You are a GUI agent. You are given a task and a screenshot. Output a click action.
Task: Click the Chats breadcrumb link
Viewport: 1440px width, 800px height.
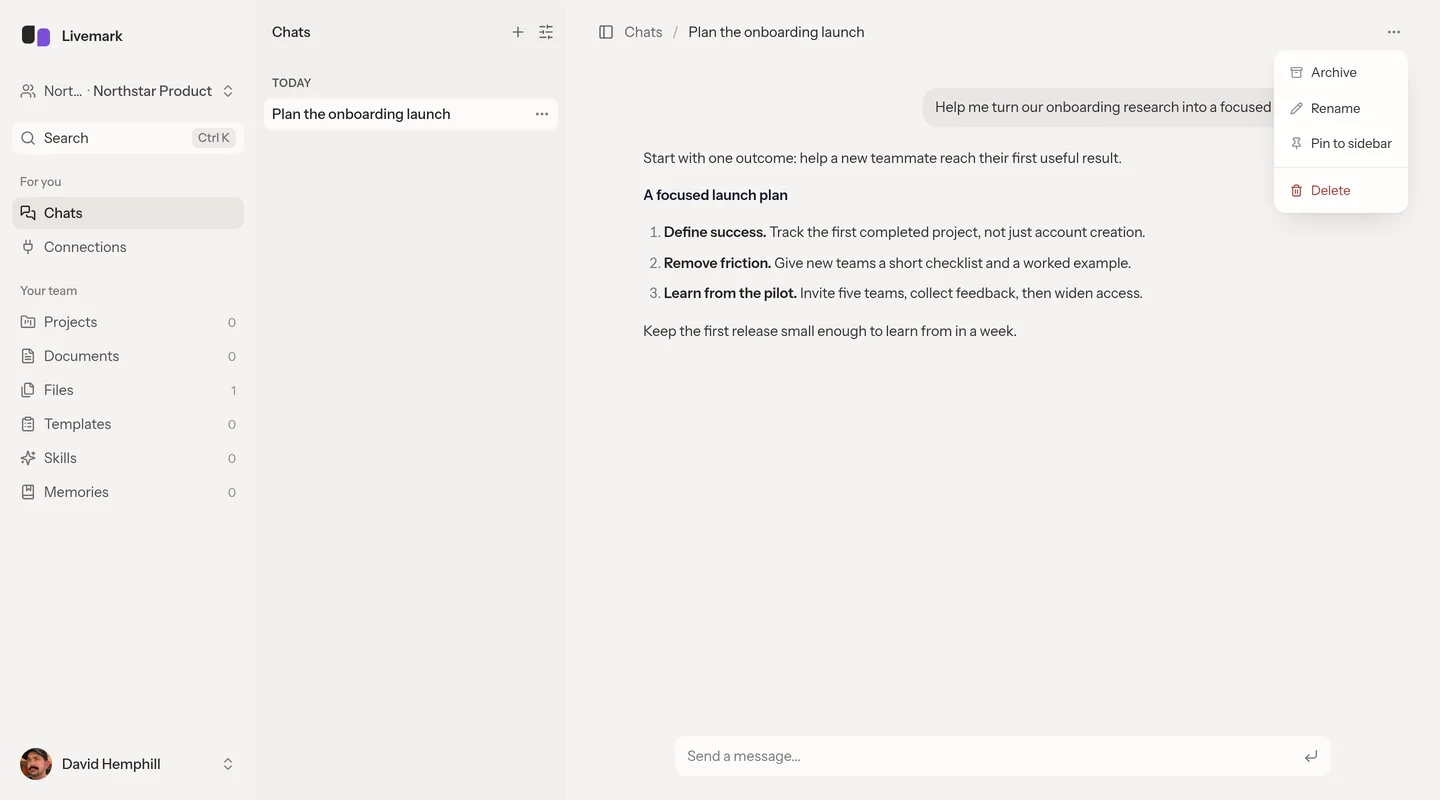pyautogui.click(x=643, y=32)
